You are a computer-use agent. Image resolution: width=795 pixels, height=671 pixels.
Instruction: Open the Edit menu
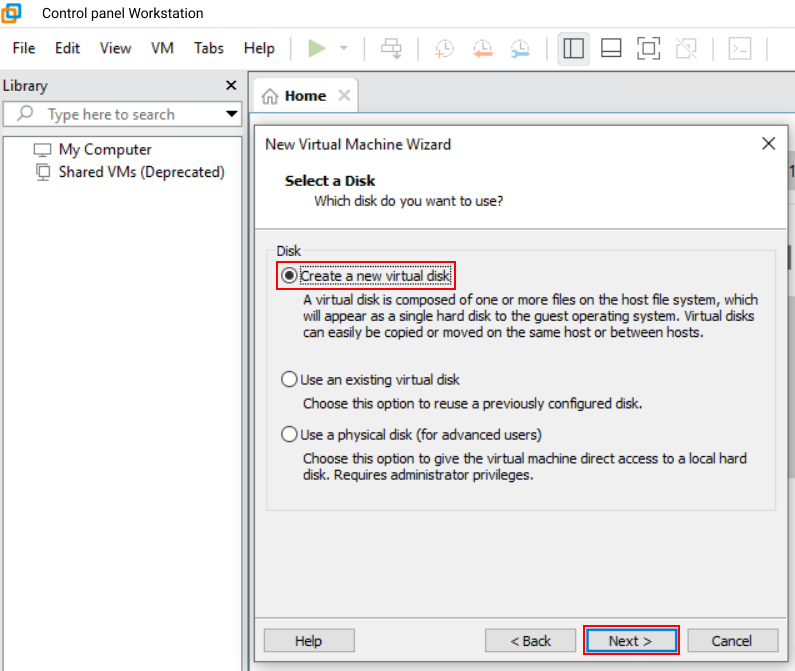point(67,48)
